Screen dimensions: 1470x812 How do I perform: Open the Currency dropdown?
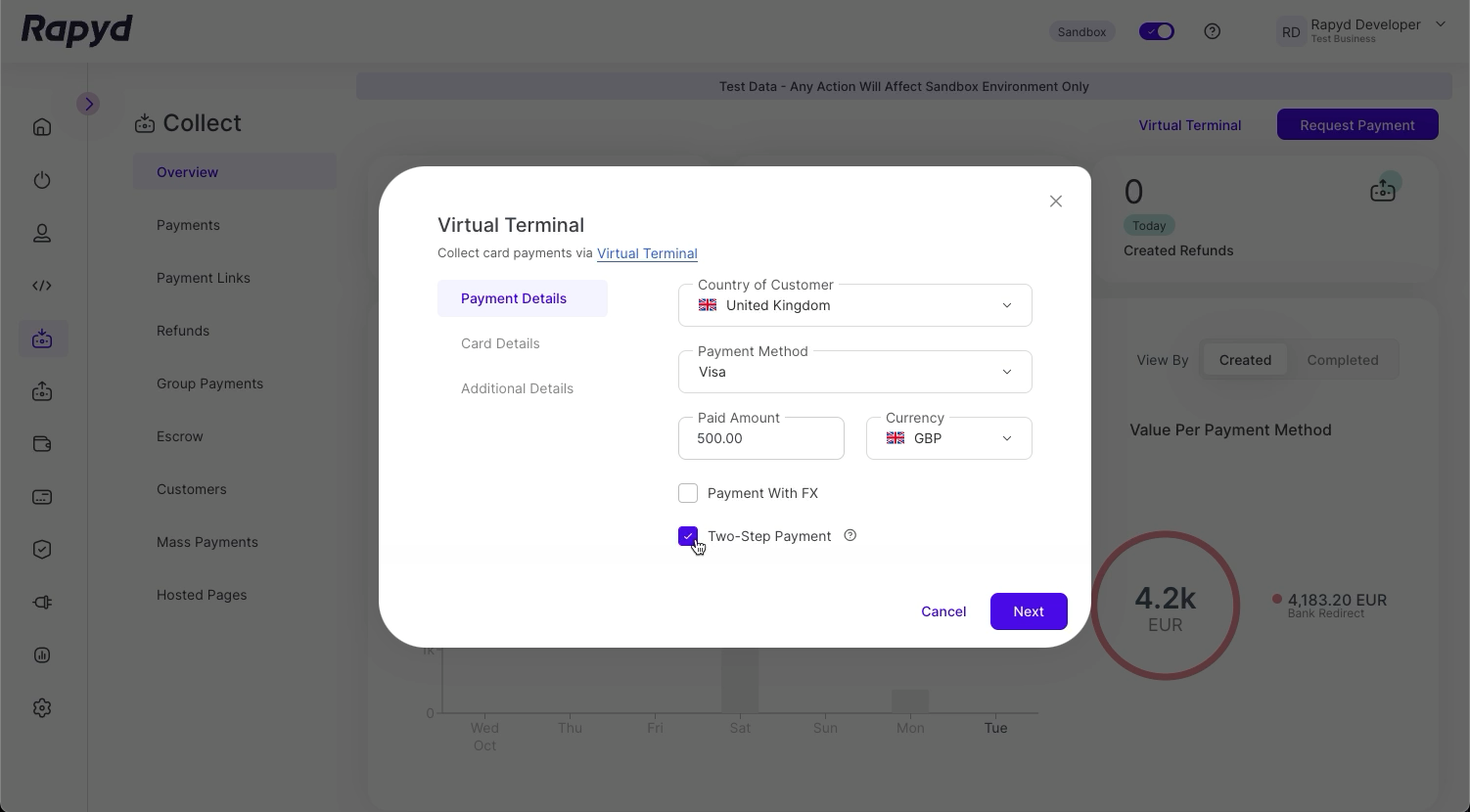point(948,438)
